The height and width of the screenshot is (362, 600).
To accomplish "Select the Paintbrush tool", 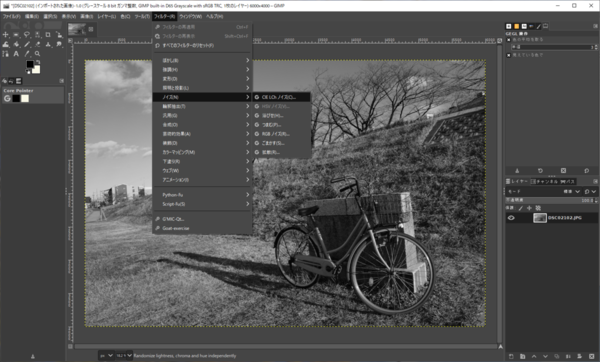I will pyautogui.click(x=27, y=44).
